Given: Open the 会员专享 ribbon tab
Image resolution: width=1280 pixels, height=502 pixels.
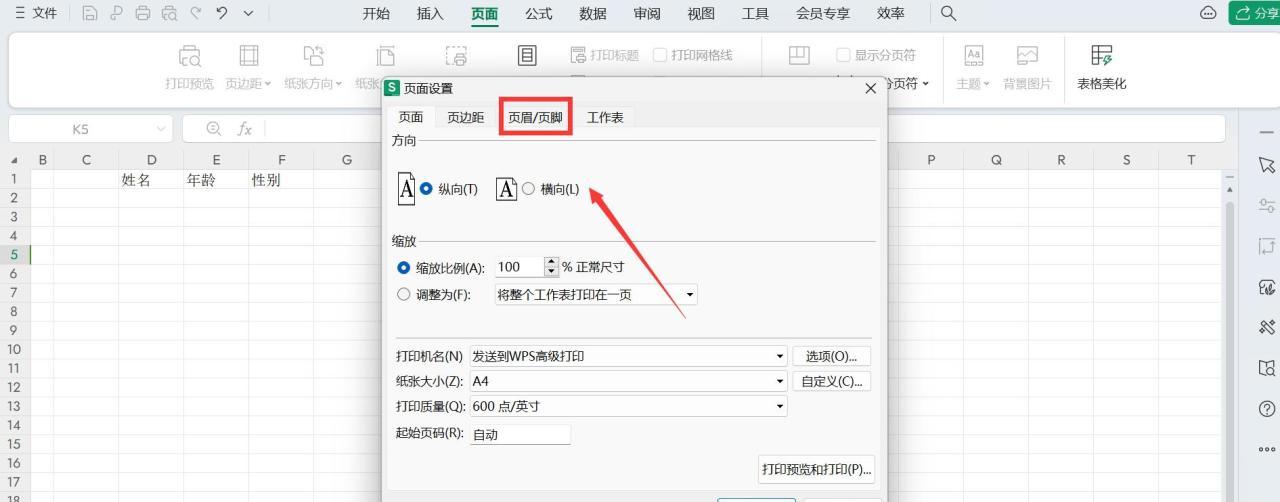Looking at the screenshot, I should tap(824, 14).
